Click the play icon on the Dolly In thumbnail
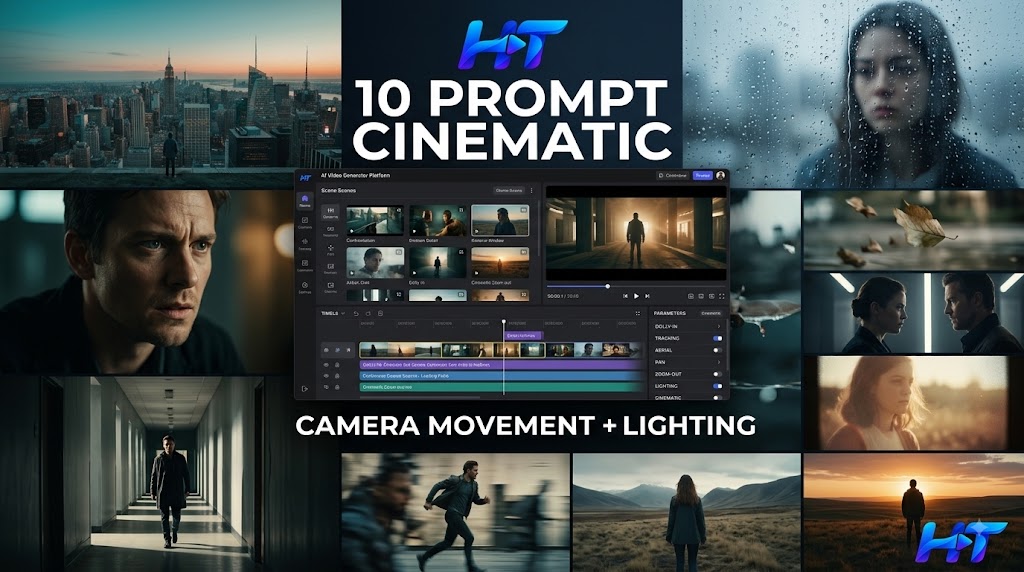This screenshot has height=572, width=1024. 415,274
